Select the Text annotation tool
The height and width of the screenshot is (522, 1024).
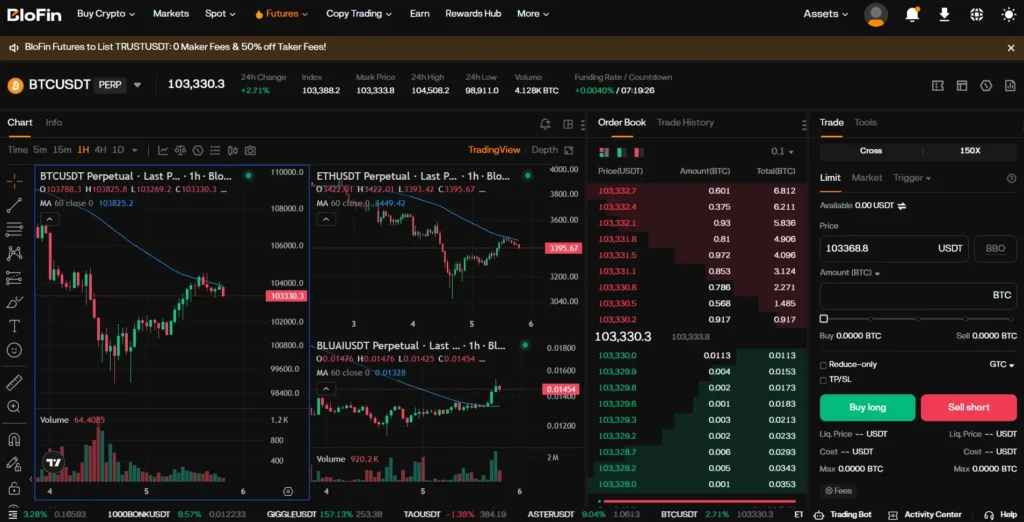[x=14, y=325]
